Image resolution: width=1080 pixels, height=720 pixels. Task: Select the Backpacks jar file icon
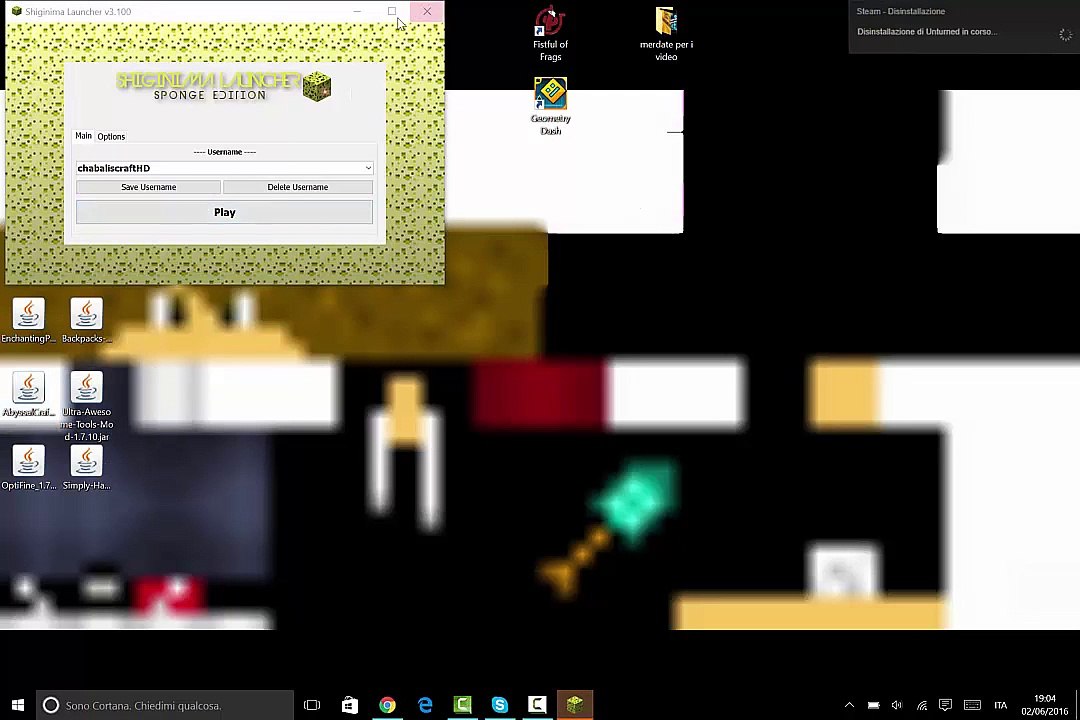pos(86,320)
